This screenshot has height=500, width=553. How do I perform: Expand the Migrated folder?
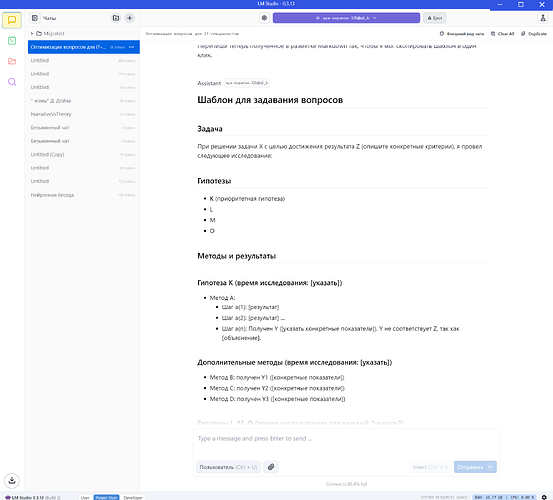32,33
